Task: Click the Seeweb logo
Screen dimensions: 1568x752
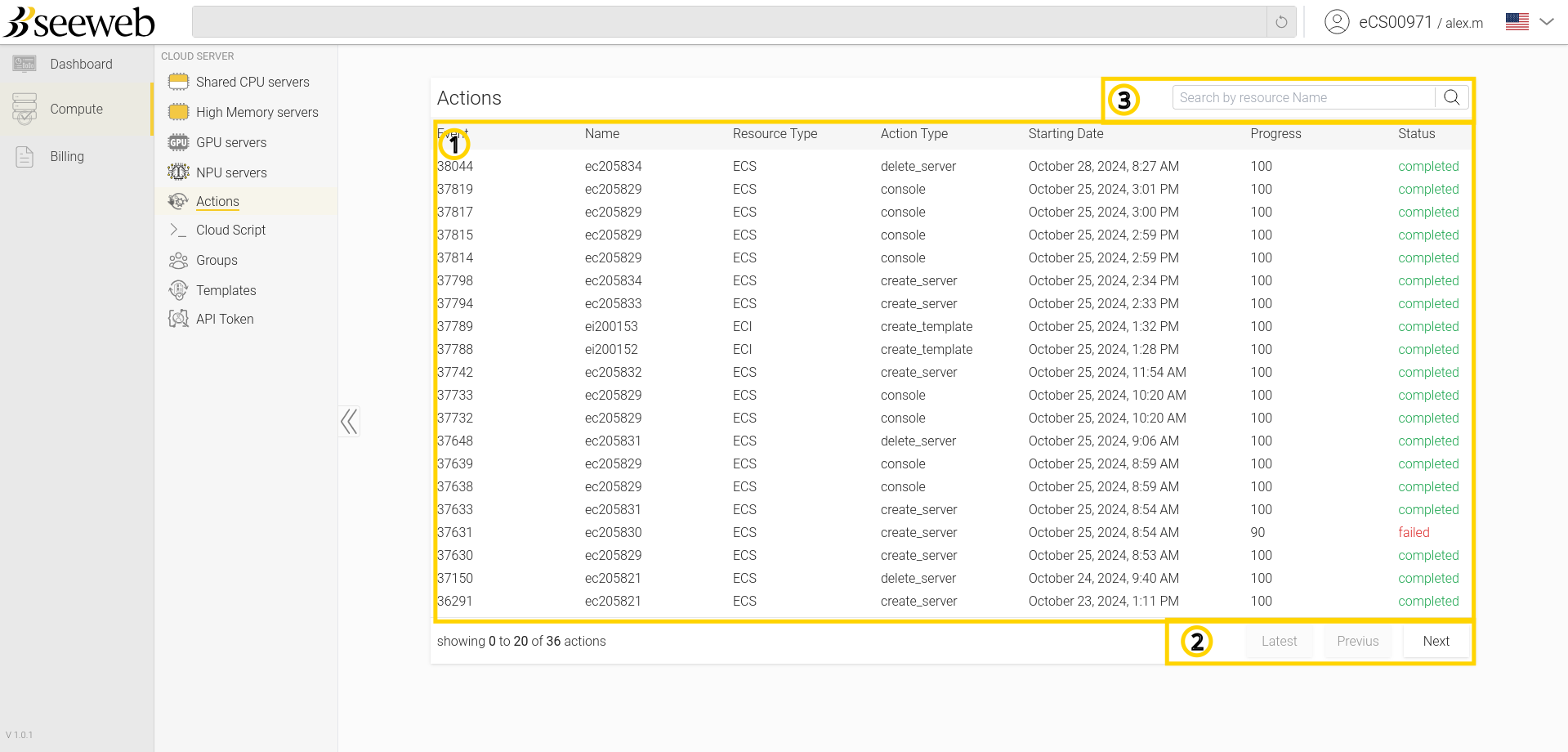Action: click(x=79, y=22)
